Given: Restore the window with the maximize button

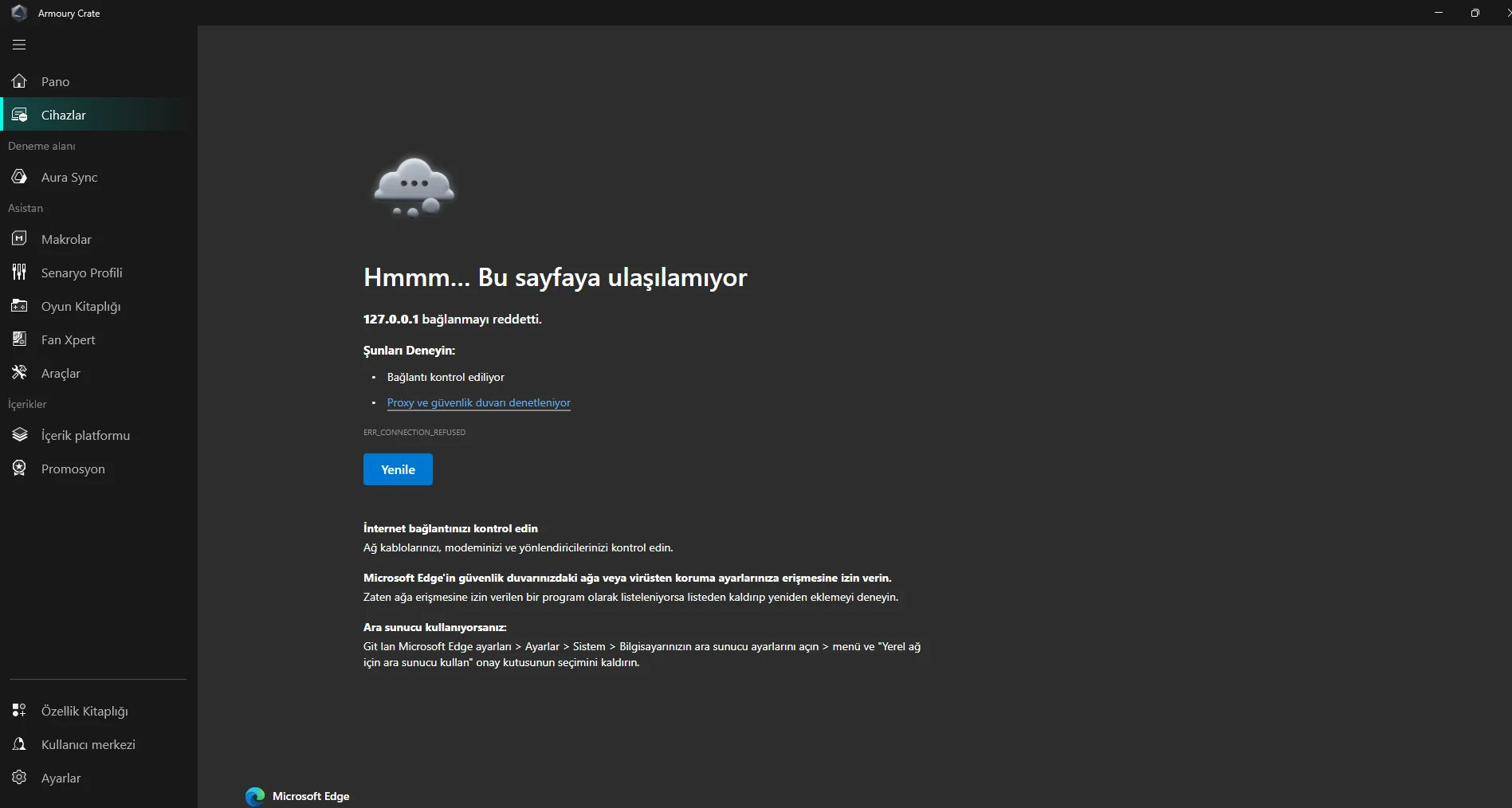Looking at the screenshot, I should [1475, 13].
